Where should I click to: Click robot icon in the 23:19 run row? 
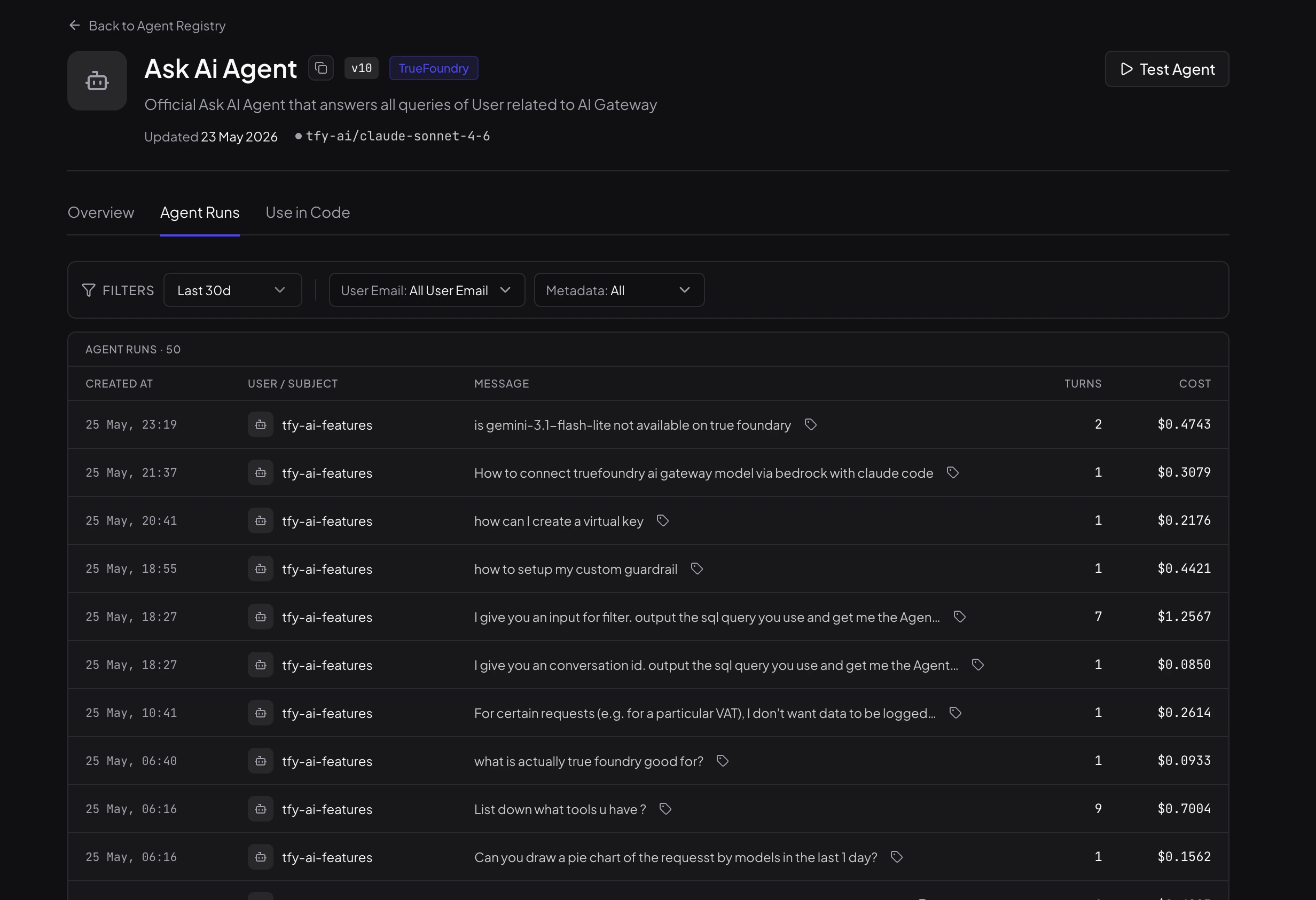(x=261, y=424)
